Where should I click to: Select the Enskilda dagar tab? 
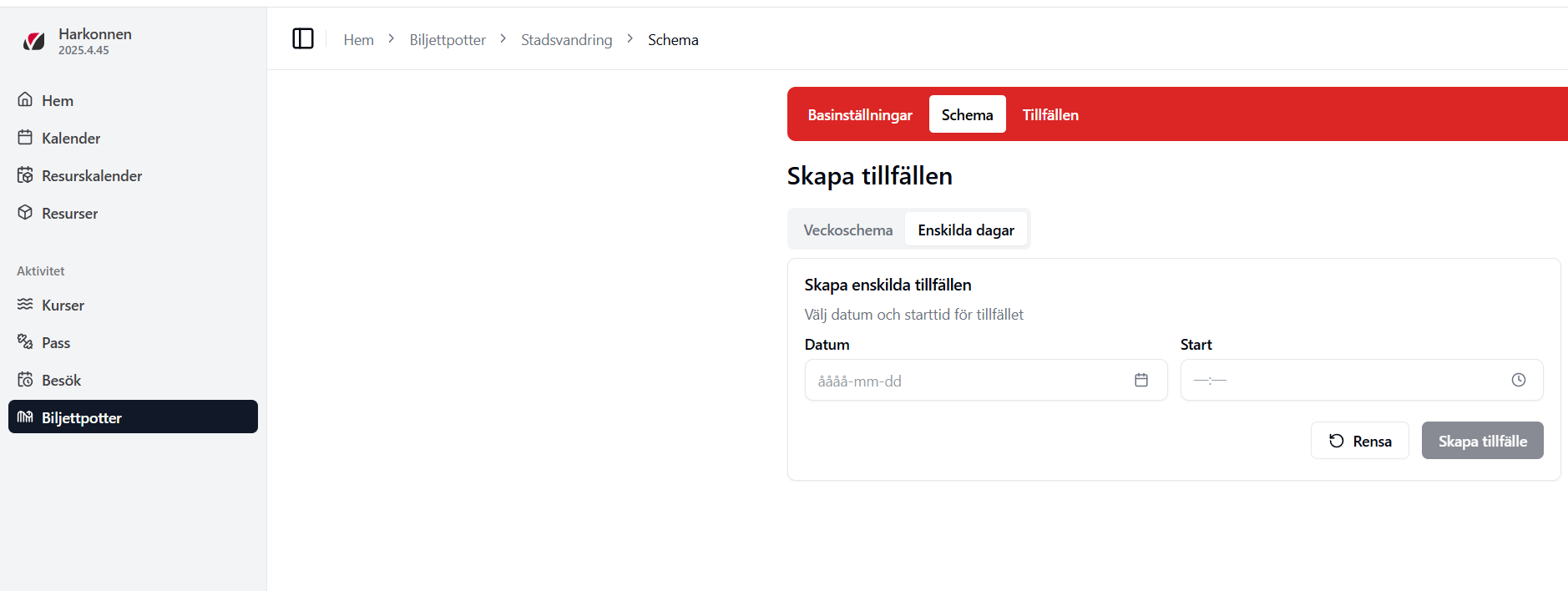tap(965, 230)
